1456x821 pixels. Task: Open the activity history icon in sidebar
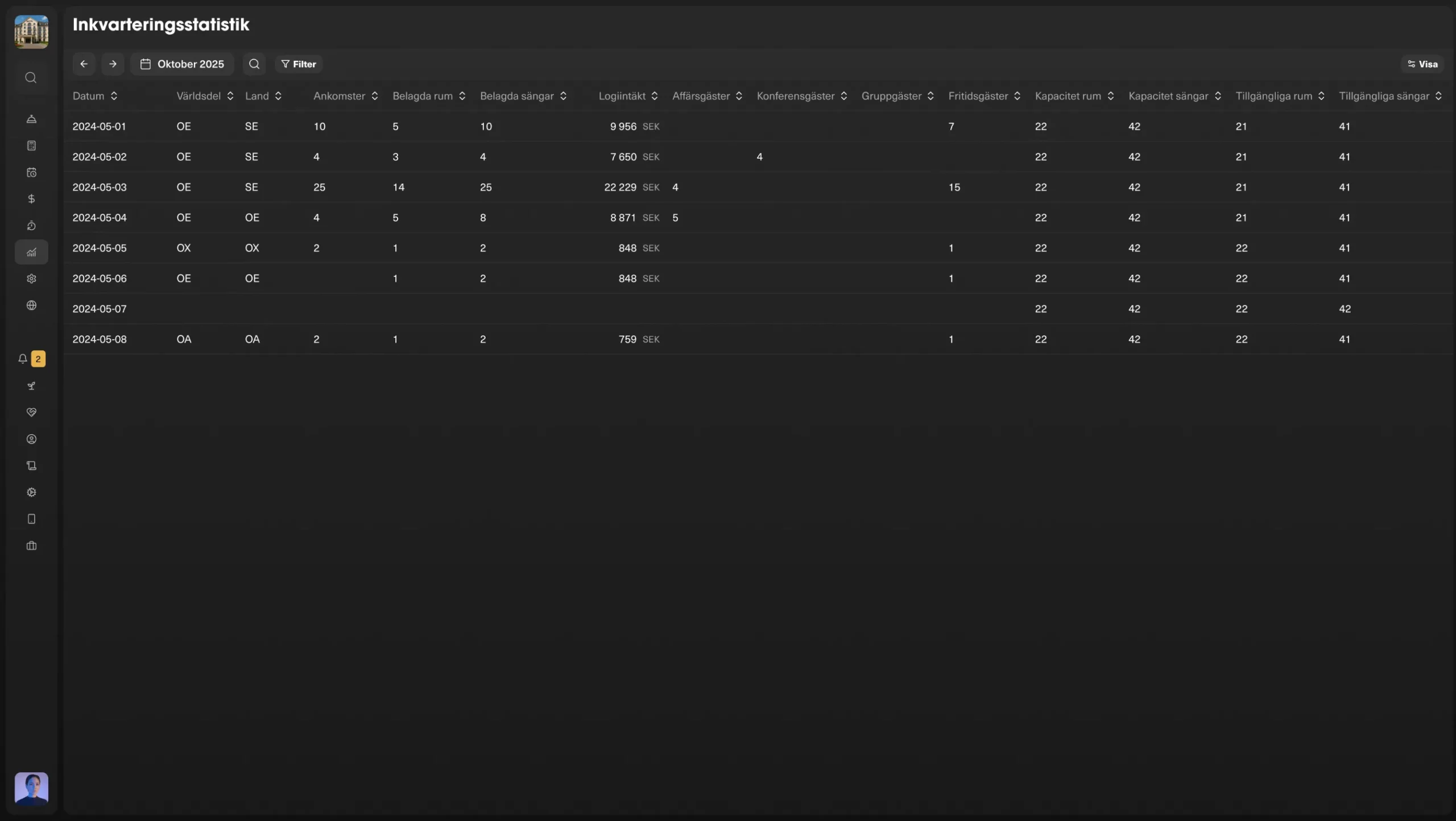point(31,226)
